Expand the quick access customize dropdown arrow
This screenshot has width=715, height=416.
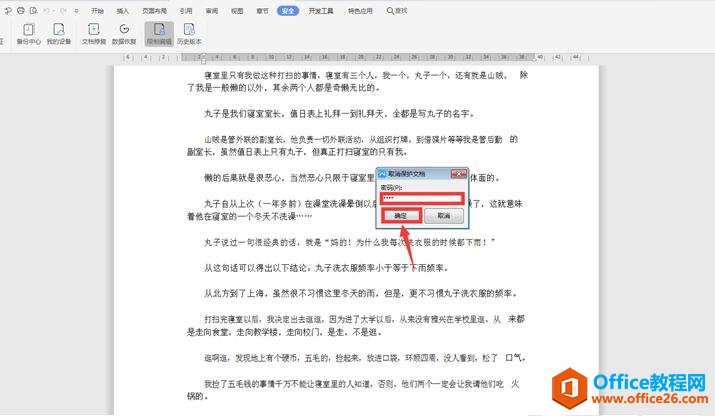click(x=76, y=10)
